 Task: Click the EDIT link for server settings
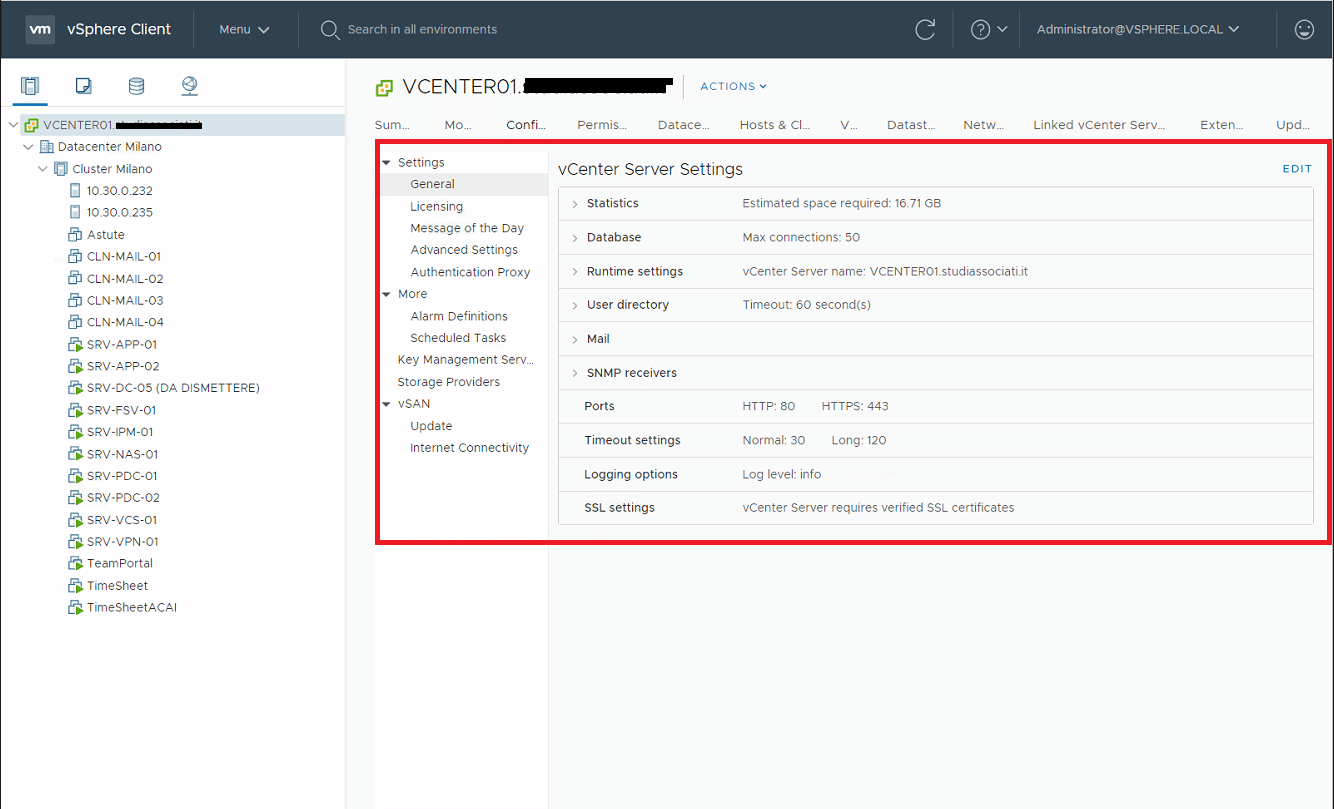coord(1297,169)
